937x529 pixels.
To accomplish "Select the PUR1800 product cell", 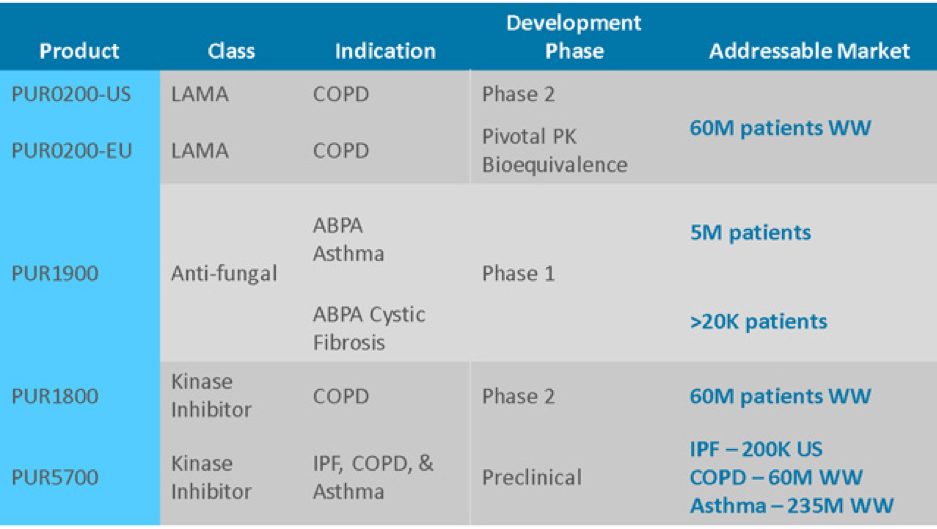I will coord(55,396).
